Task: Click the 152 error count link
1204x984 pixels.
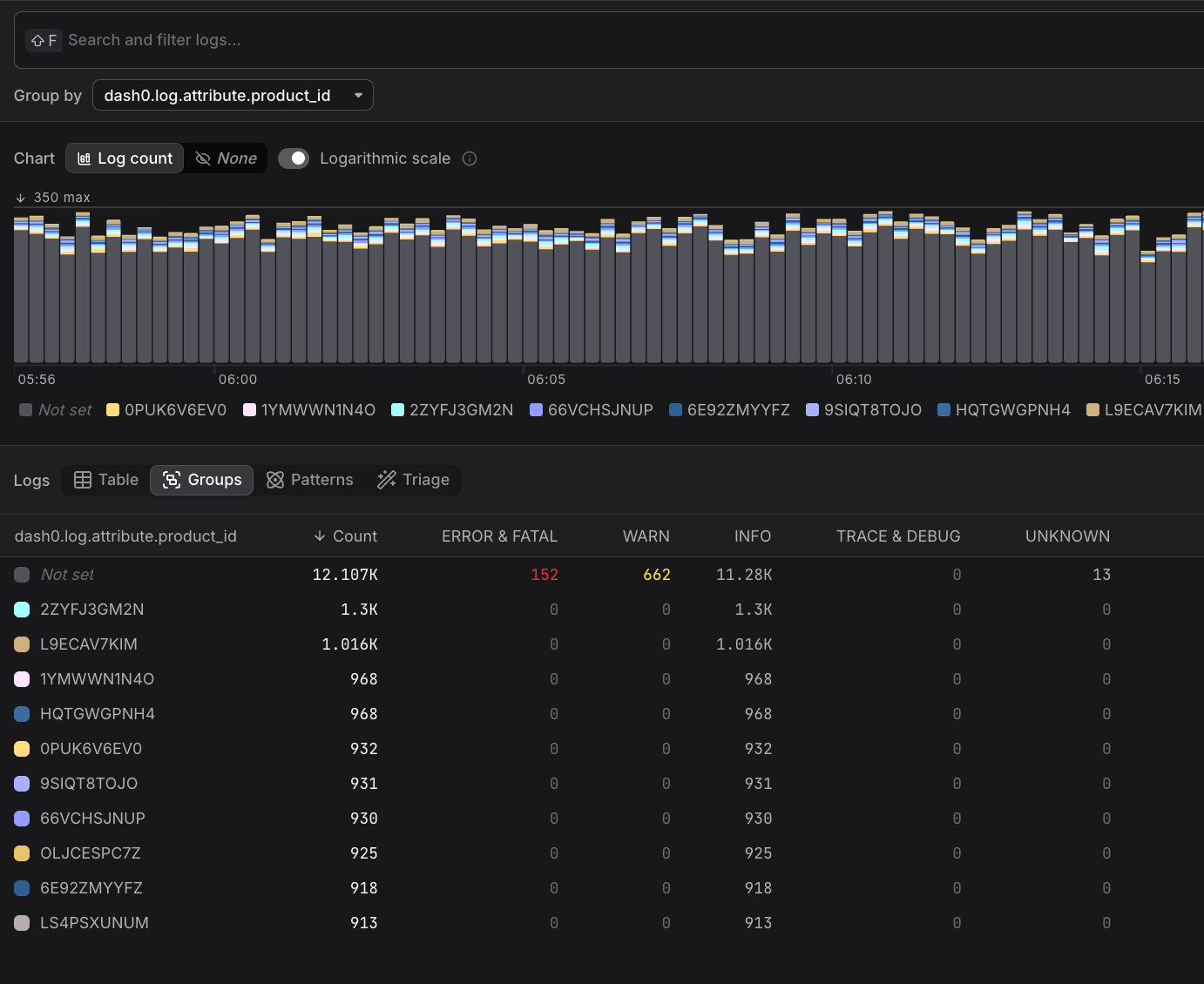Action: click(545, 575)
